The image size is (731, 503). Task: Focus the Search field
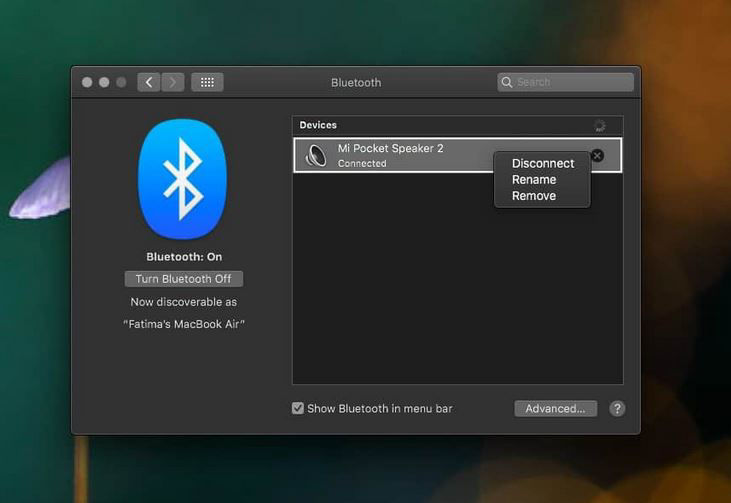(x=565, y=83)
